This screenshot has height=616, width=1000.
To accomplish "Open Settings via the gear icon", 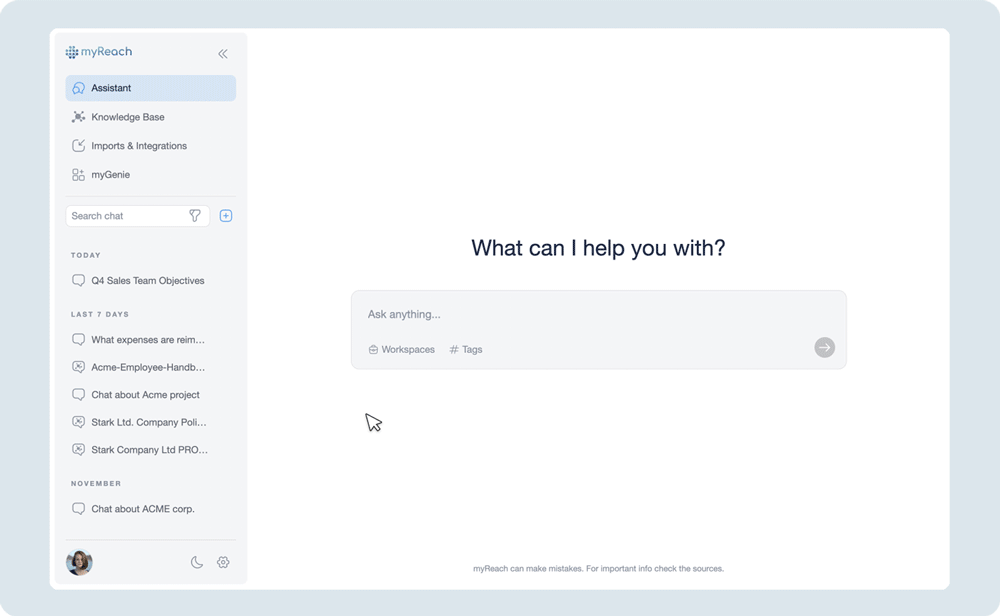I will tap(223, 562).
